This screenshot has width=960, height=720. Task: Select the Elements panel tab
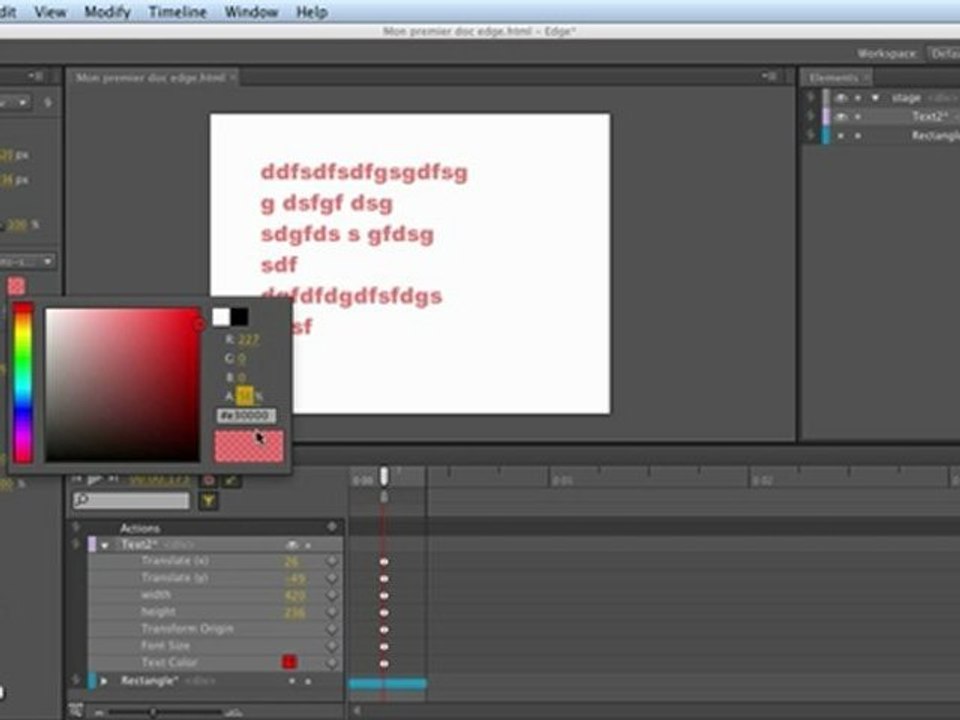pos(836,78)
